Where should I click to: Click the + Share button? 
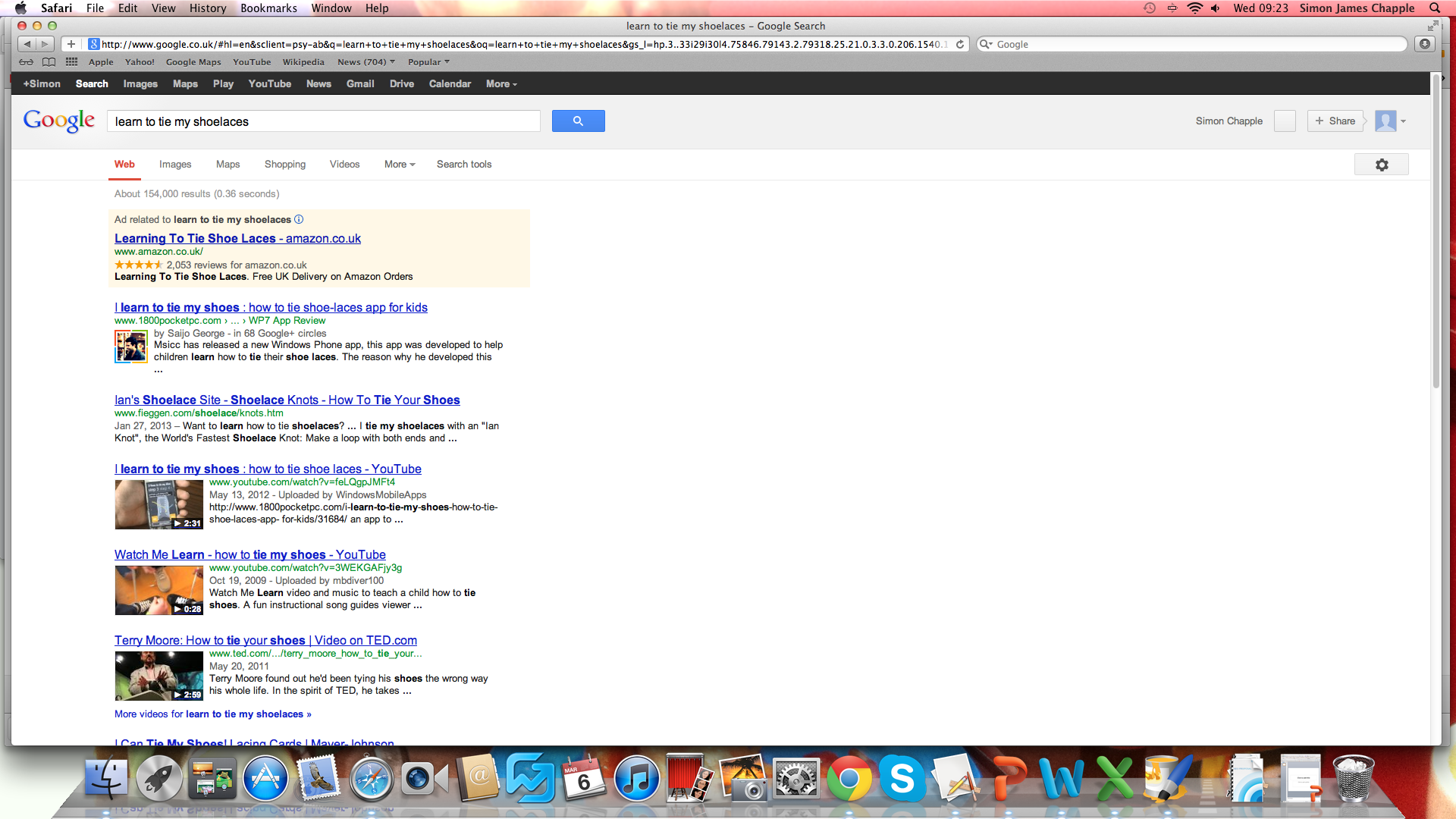(x=1335, y=121)
